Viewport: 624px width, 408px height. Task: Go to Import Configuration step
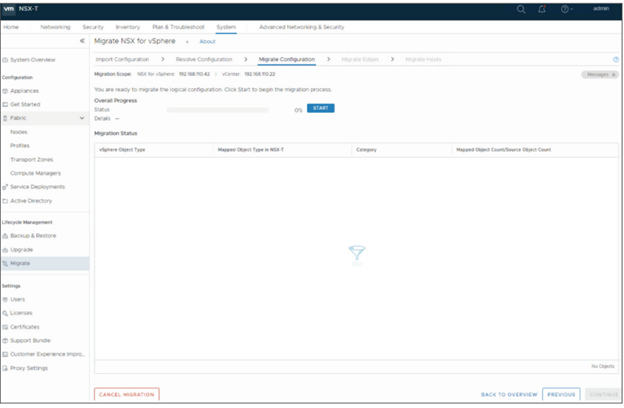pos(122,59)
